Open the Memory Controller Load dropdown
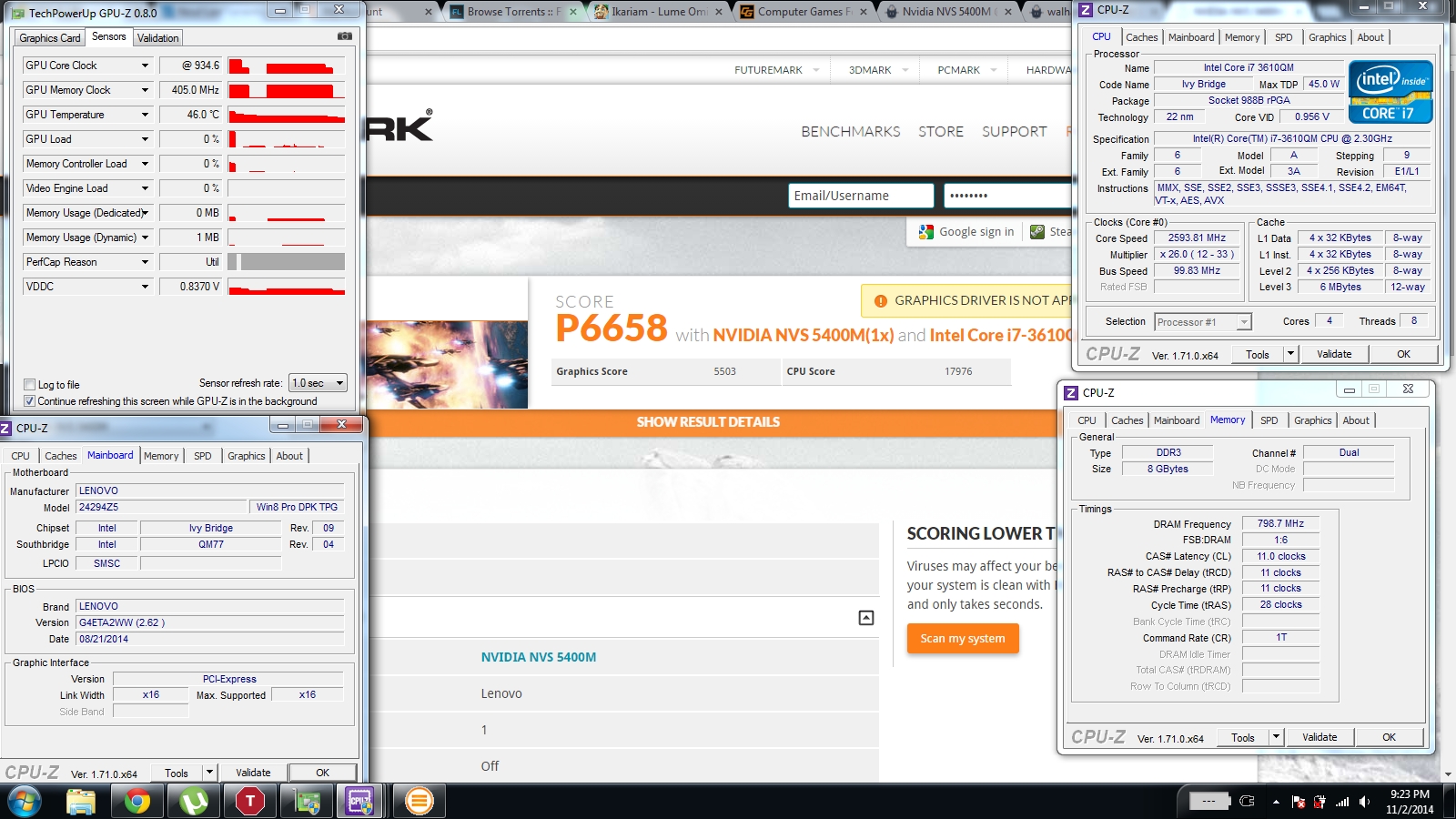The width and height of the screenshot is (1456, 819). pos(145,164)
